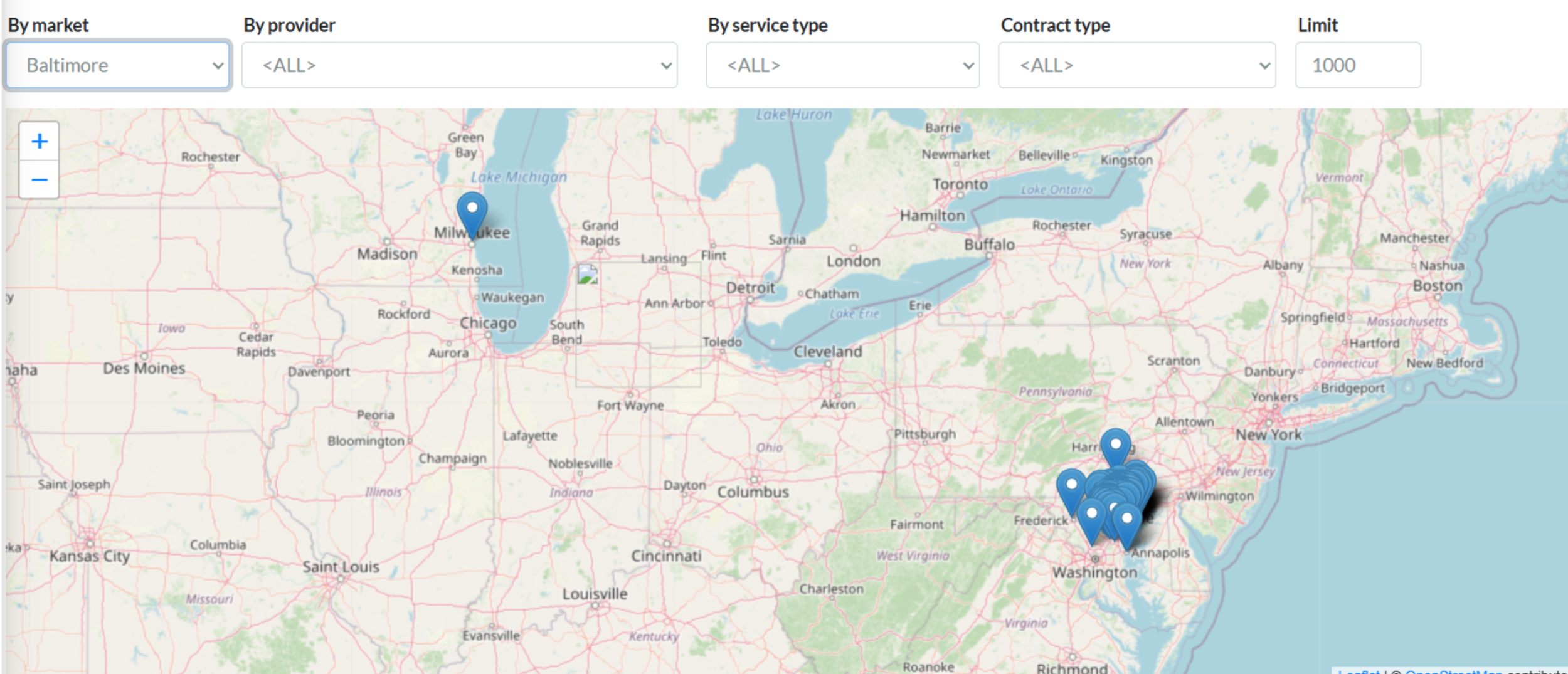Open the By provider dropdown
The width and height of the screenshot is (1568, 674).
(x=458, y=65)
